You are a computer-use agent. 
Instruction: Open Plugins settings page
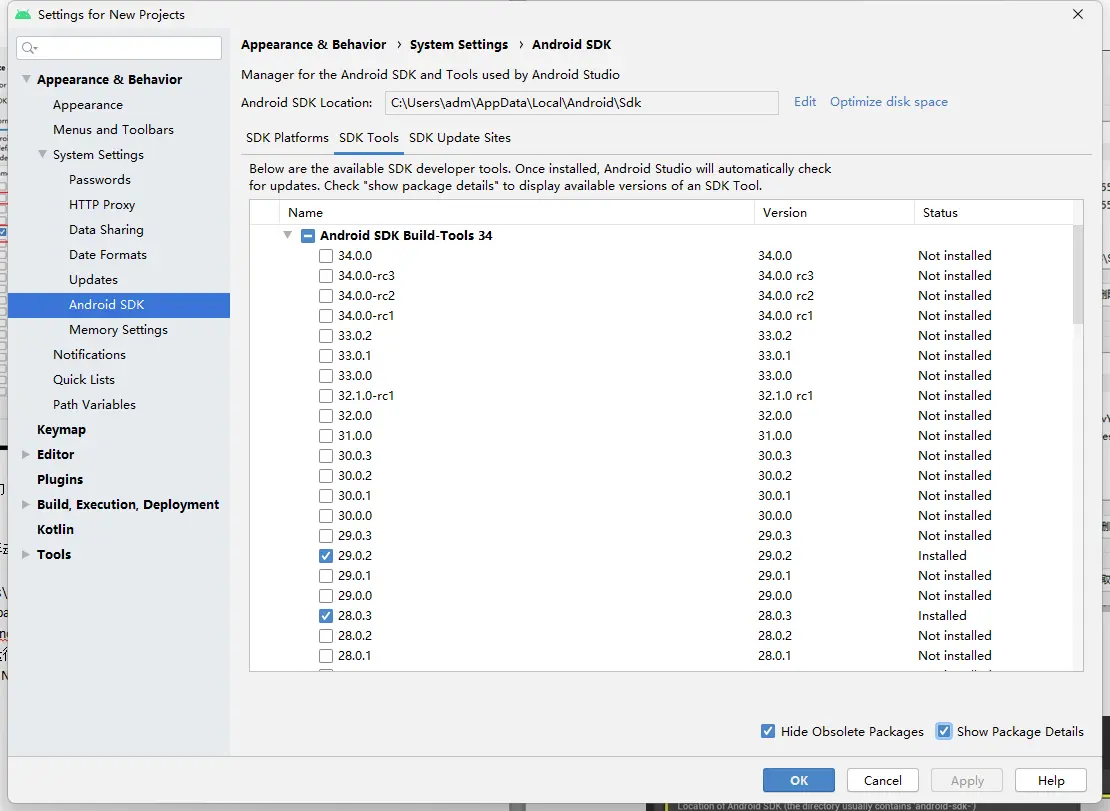click(x=59, y=480)
